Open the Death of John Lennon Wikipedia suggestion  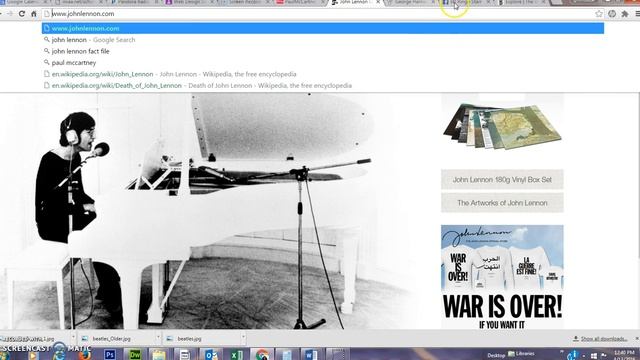coord(323,86)
